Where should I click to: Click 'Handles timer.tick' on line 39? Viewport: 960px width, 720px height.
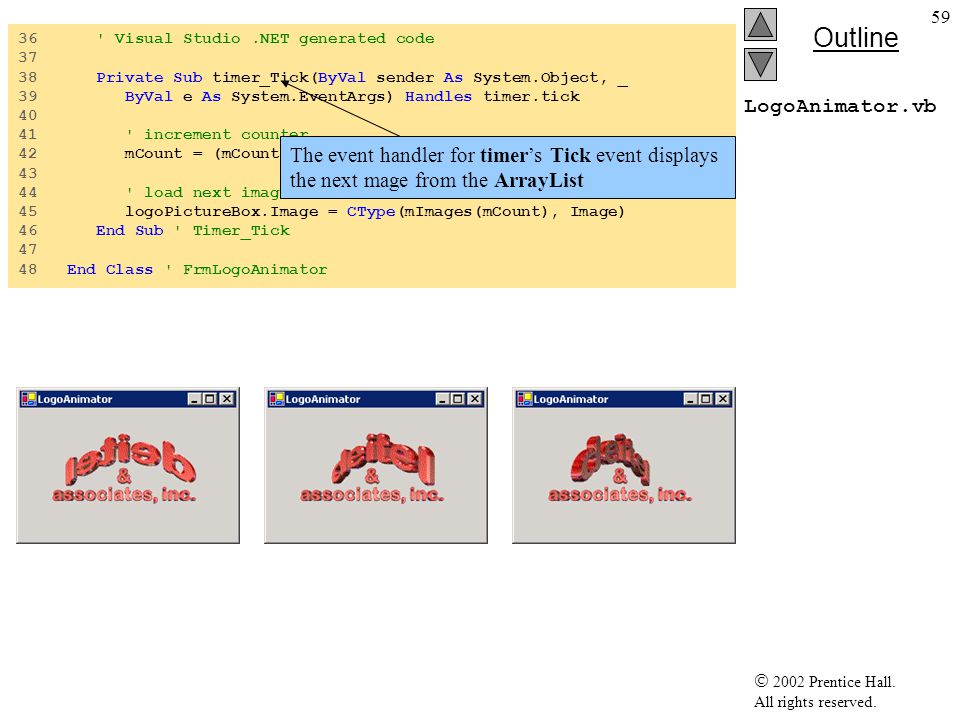tap(492, 97)
